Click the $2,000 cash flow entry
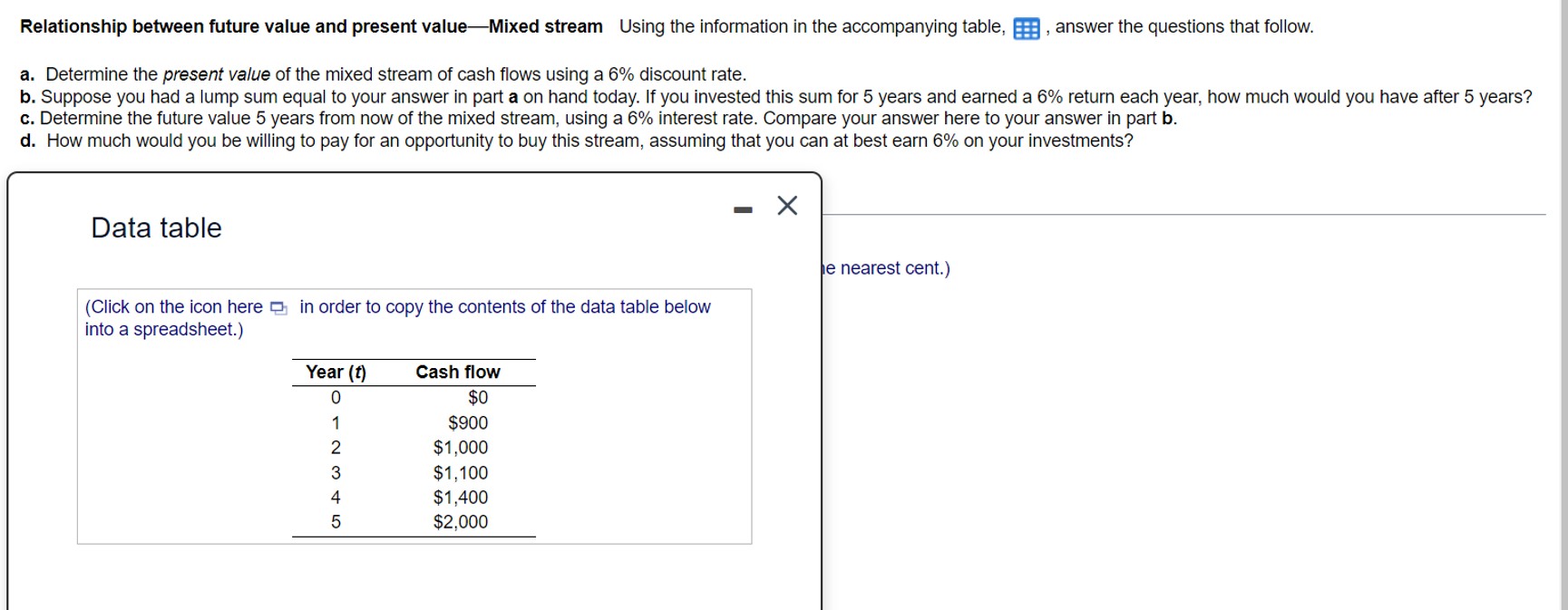The width and height of the screenshot is (1568, 610). 461,521
